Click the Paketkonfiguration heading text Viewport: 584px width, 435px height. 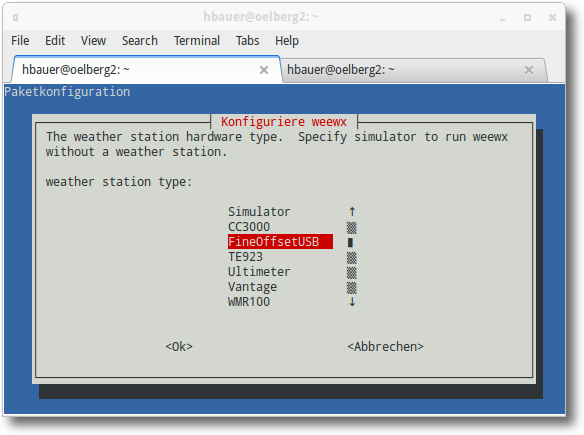(67, 92)
